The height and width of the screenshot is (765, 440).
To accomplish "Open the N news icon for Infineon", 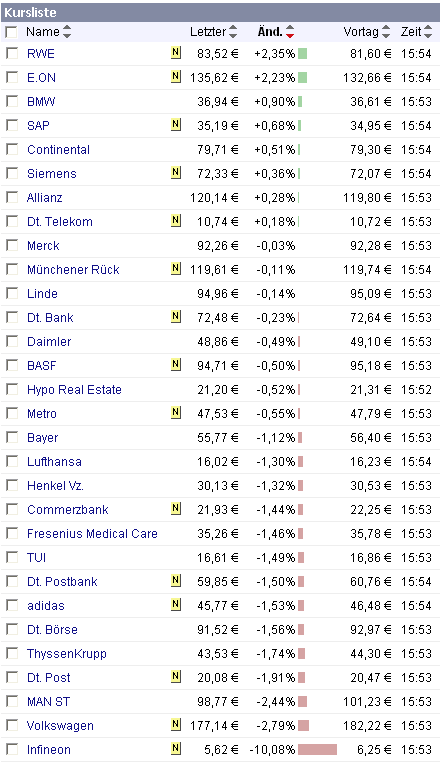I will coord(176,748).
